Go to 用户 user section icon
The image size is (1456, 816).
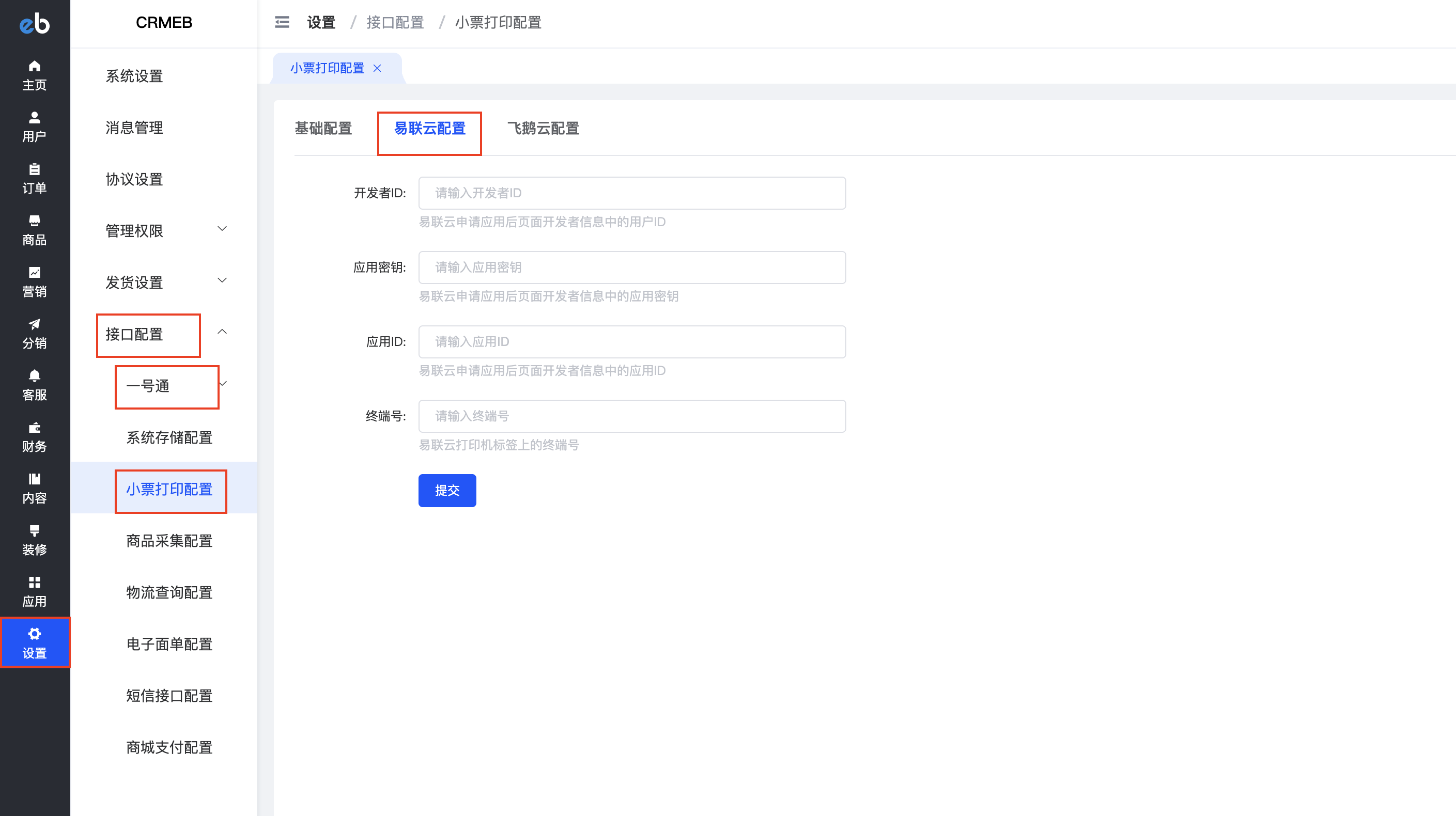35,118
